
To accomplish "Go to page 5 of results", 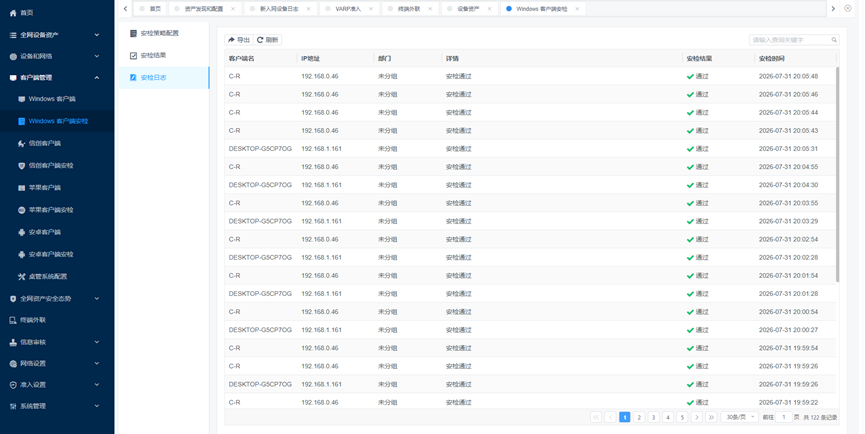I will click(682, 417).
